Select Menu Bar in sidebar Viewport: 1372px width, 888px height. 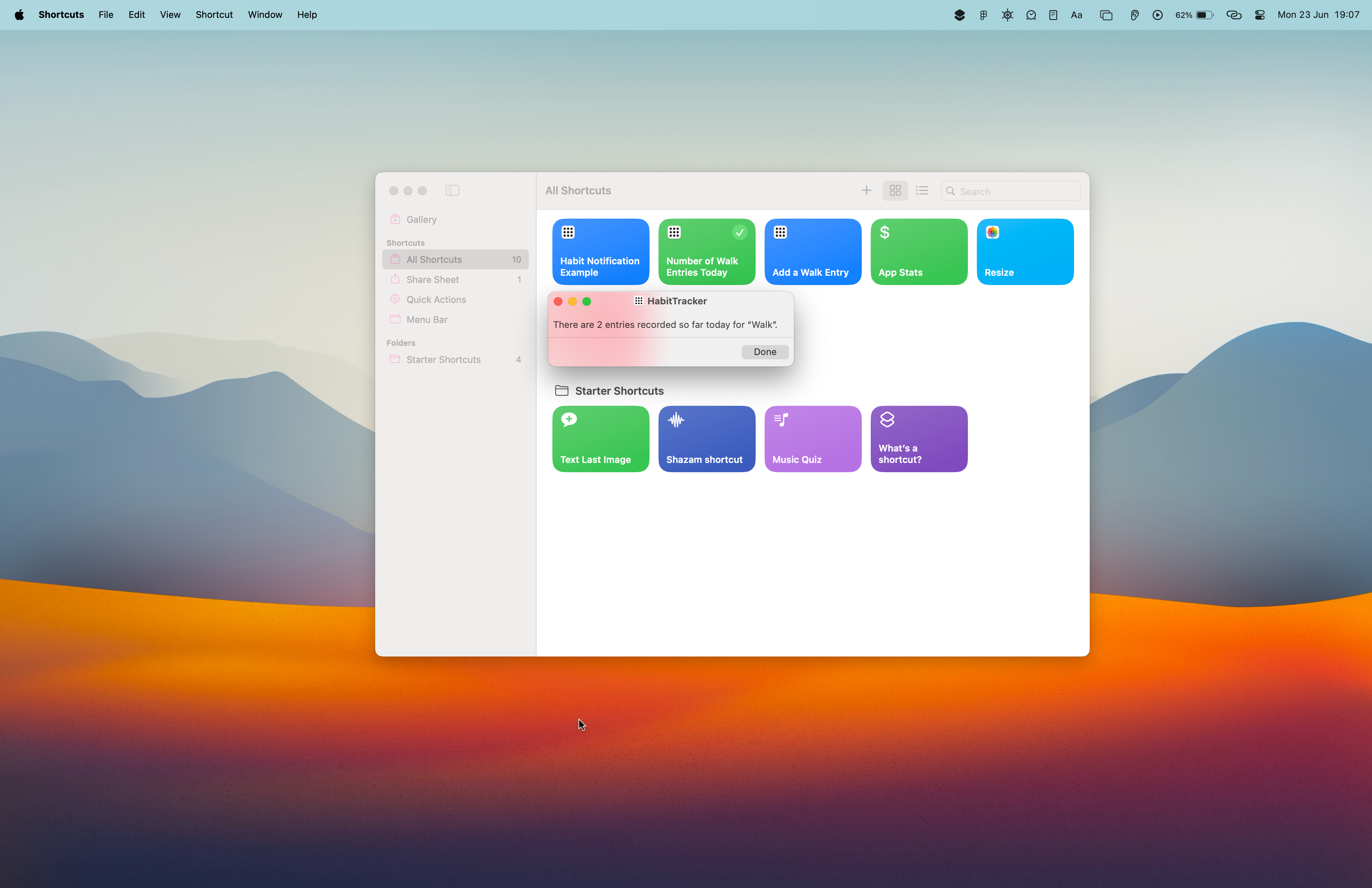coord(456,320)
